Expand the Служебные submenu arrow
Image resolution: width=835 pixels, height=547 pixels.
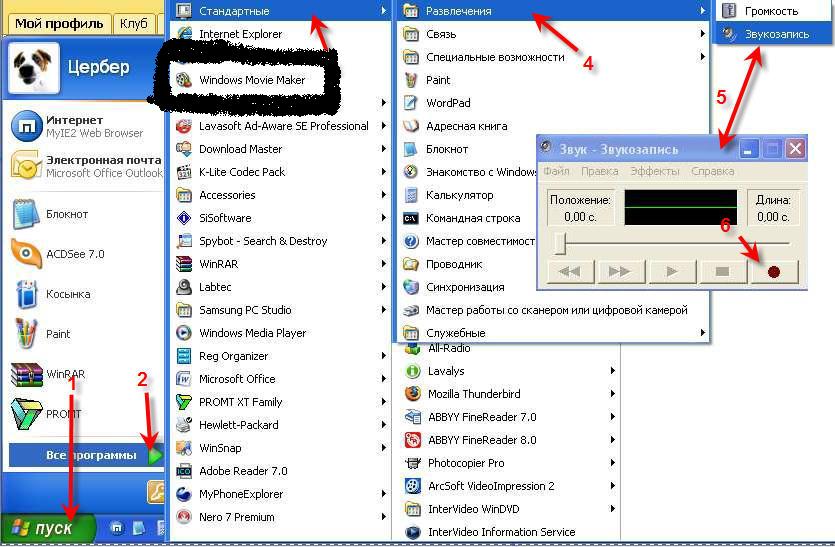(703, 333)
